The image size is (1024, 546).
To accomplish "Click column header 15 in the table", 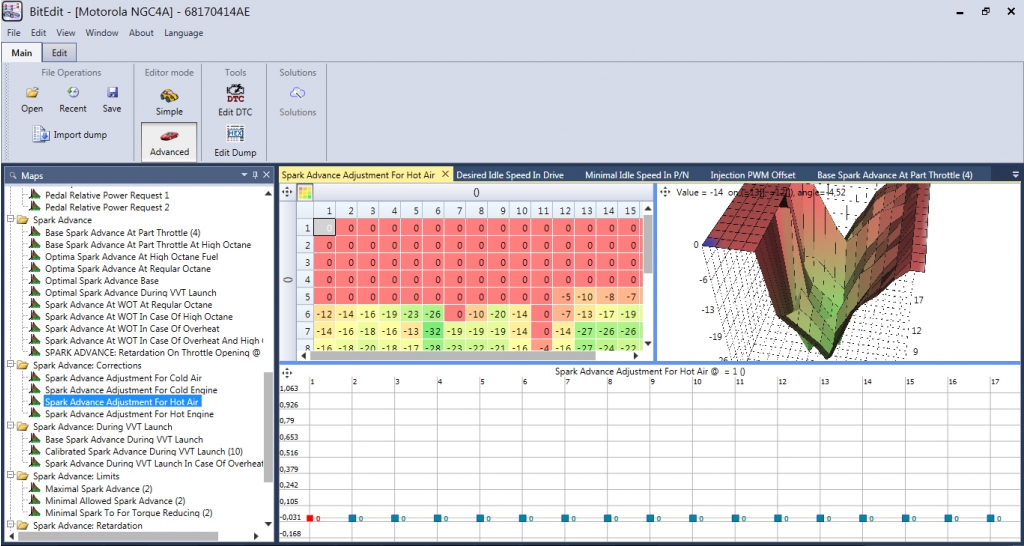I will coord(630,210).
